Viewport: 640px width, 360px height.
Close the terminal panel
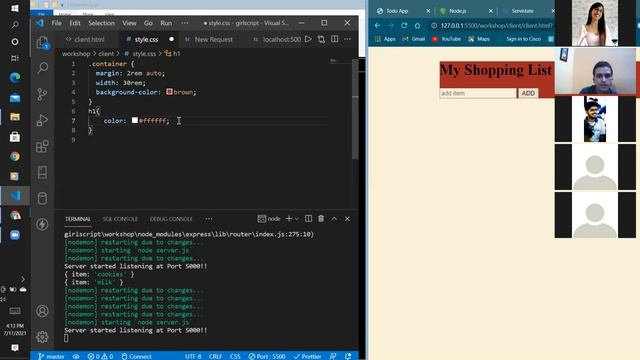coord(347,219)
